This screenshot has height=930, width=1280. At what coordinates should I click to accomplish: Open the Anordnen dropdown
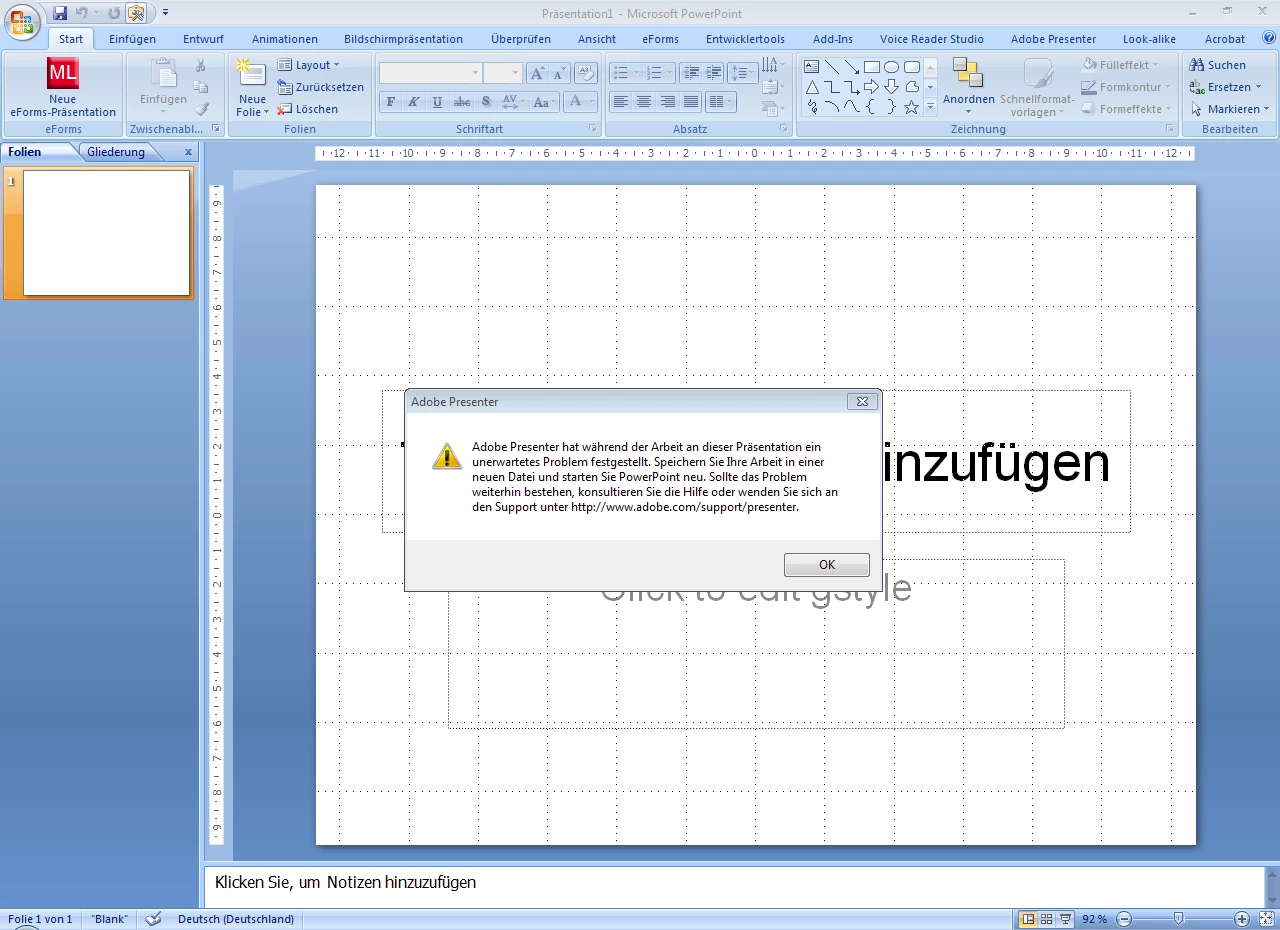coord(968,87)
